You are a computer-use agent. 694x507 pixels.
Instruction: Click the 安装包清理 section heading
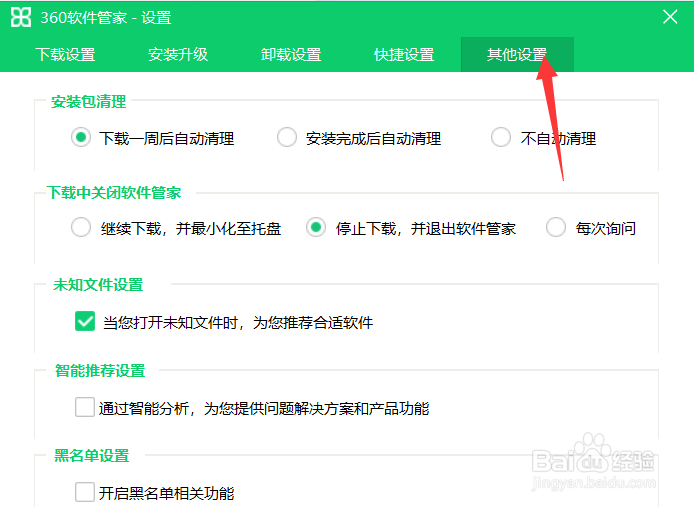(89, 102)
